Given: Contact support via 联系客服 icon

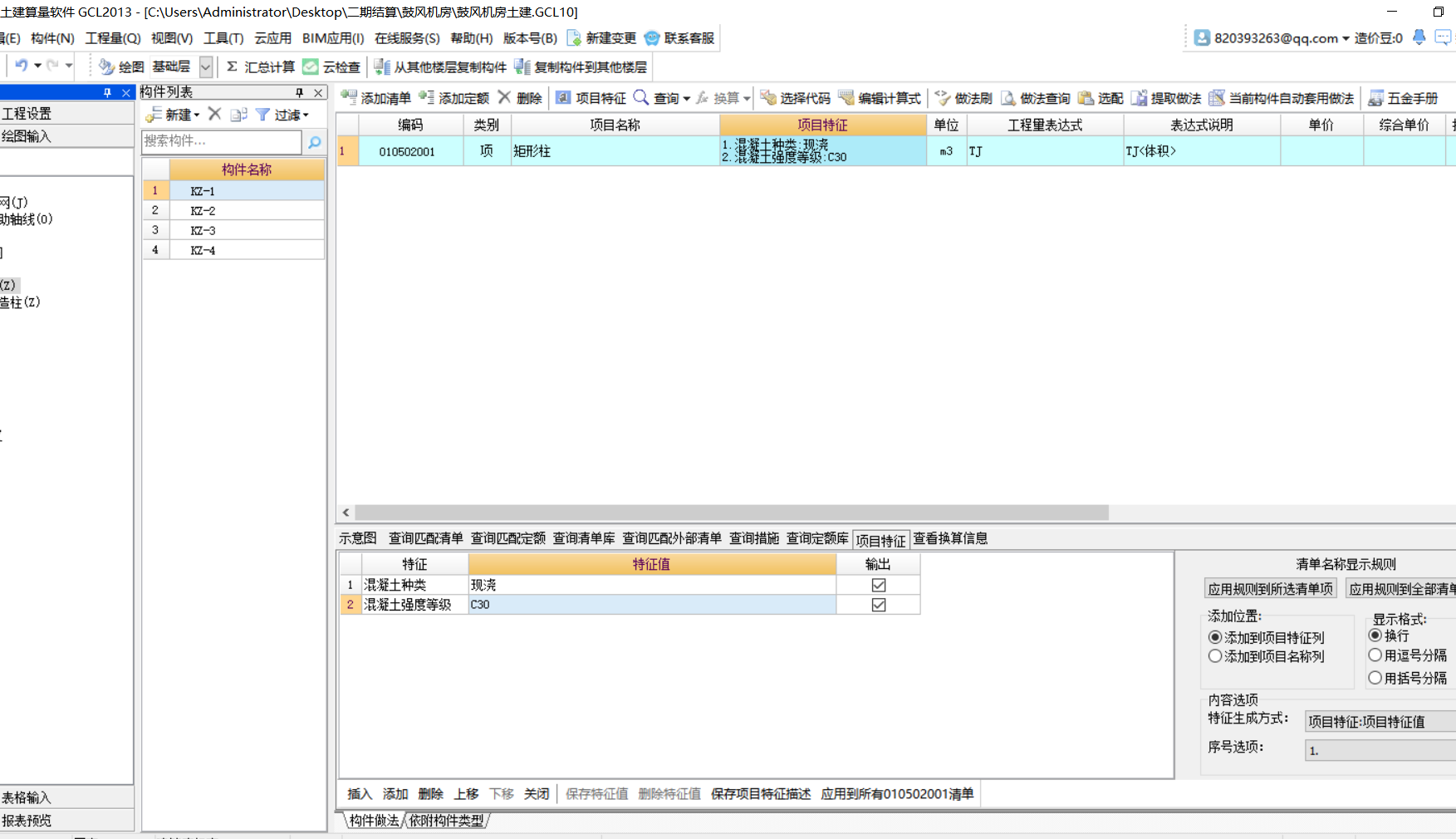Looking at the screenshot, I should 652,38.
